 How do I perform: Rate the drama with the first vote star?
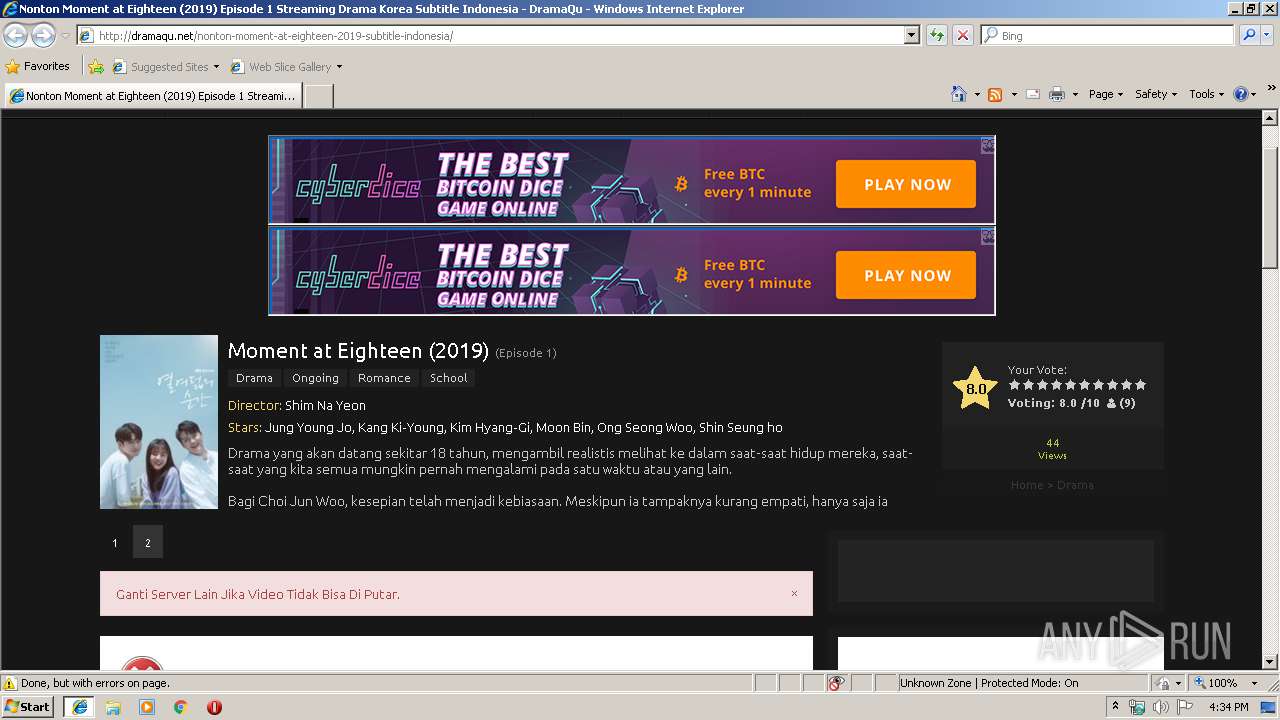tap(1014, 385)
